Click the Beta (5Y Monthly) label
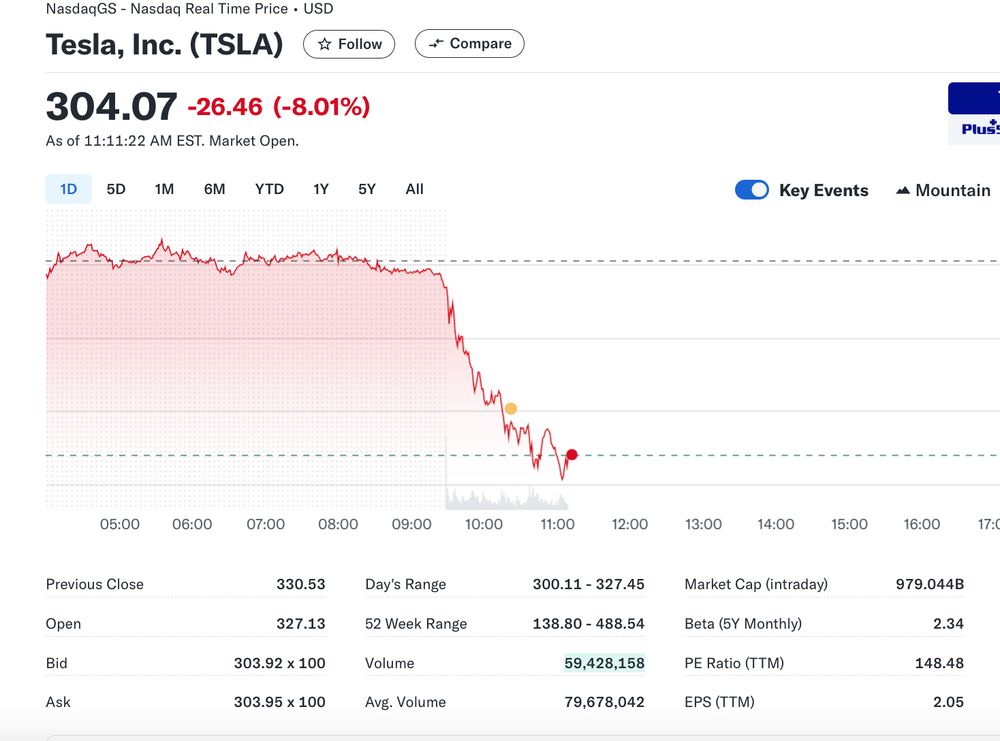 click(743, 624)
